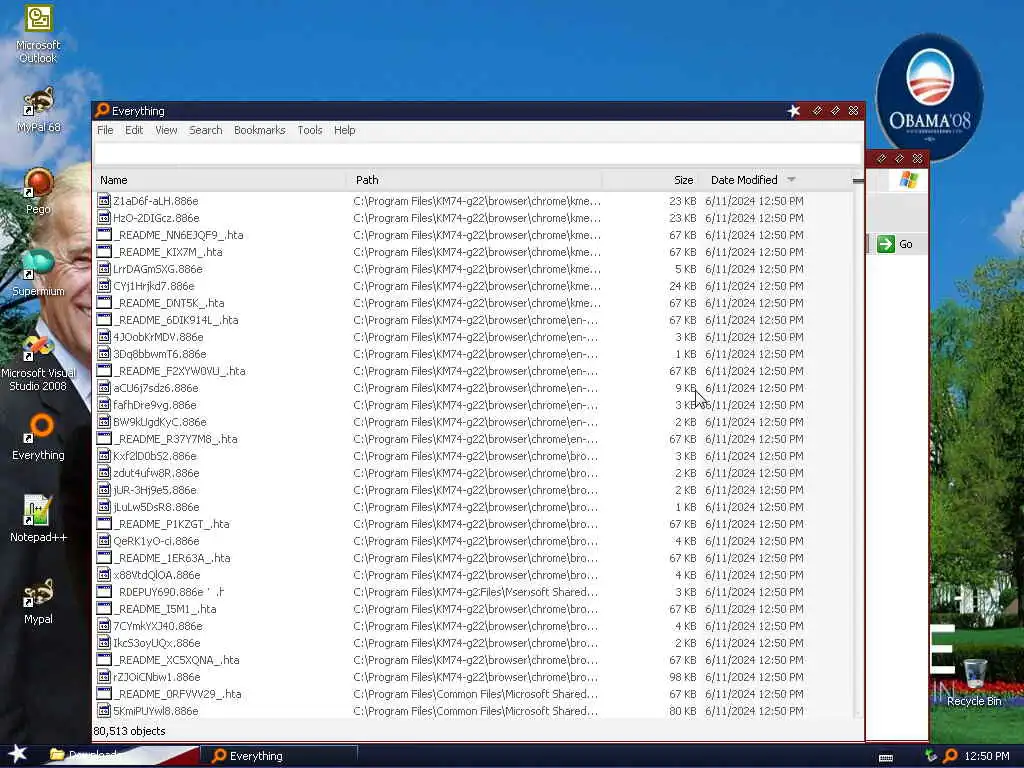Select file jUR-3Hj9e5.886e
Screen dimensions: 1024x768
point(154,489)
